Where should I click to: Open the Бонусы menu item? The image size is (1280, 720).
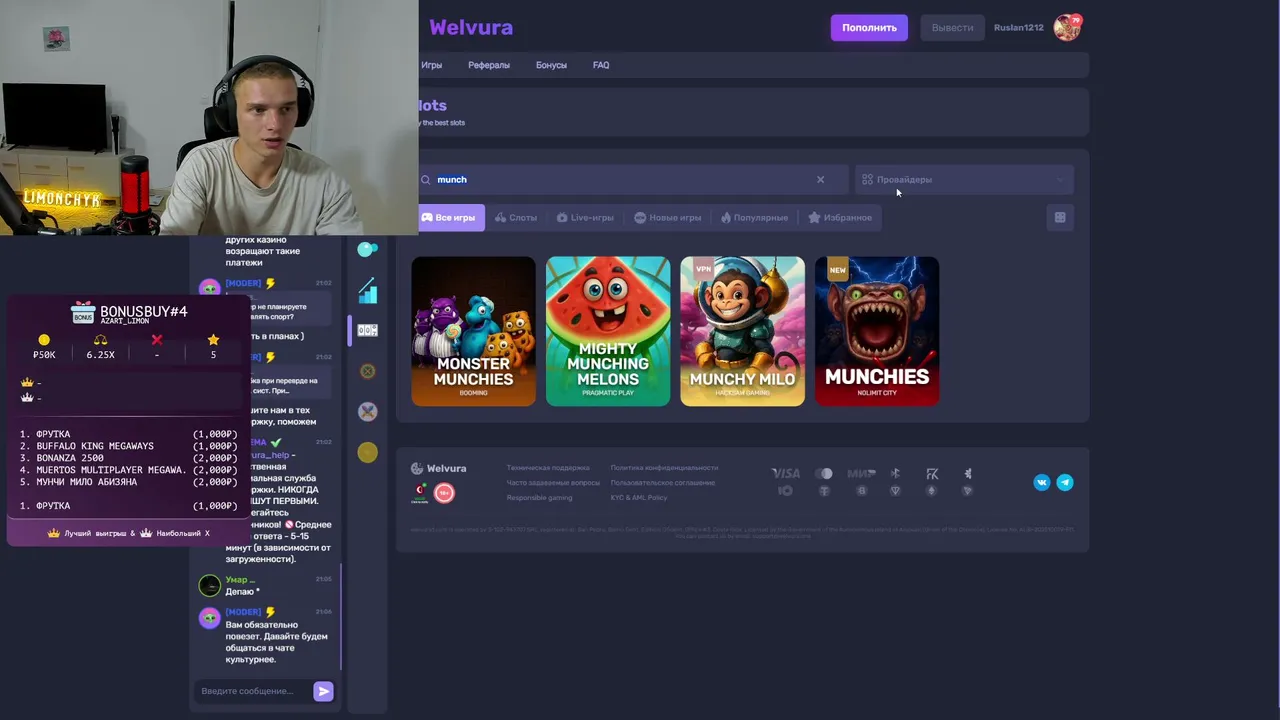coord(551,65)
